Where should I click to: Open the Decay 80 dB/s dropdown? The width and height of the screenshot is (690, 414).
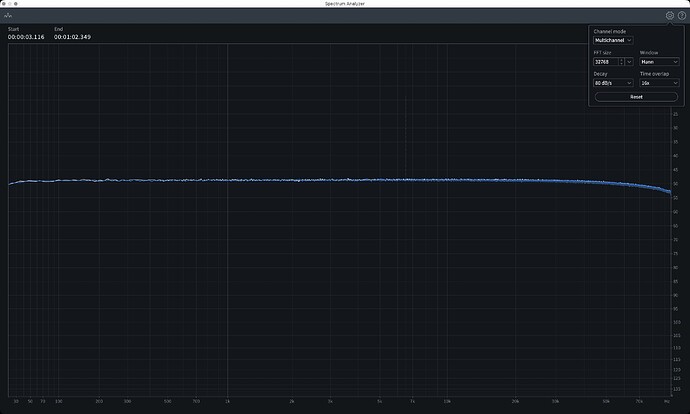(x=613, y=83)
